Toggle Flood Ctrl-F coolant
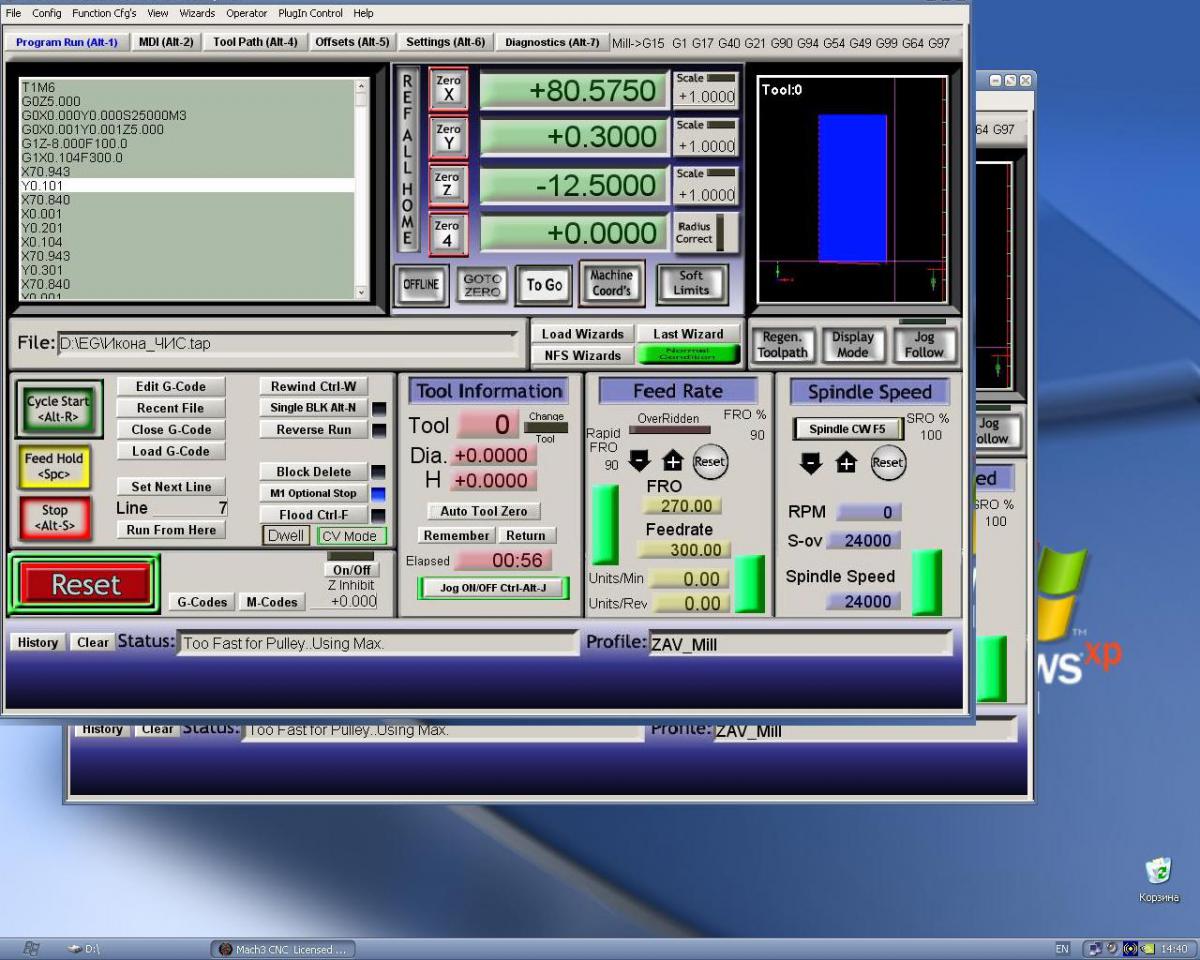Image resolution: width=1200 pixels, height=960 pixels. (313, 515)
